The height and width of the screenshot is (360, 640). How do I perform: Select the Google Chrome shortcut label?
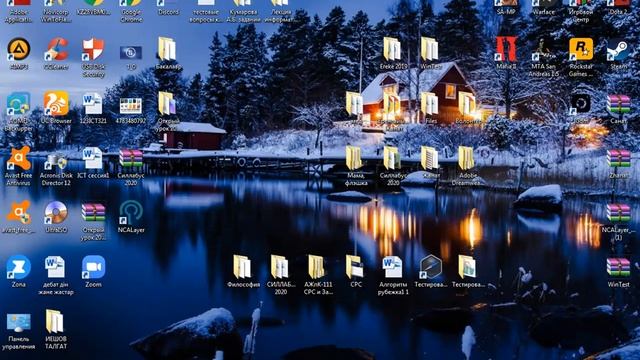coord(131,16)
